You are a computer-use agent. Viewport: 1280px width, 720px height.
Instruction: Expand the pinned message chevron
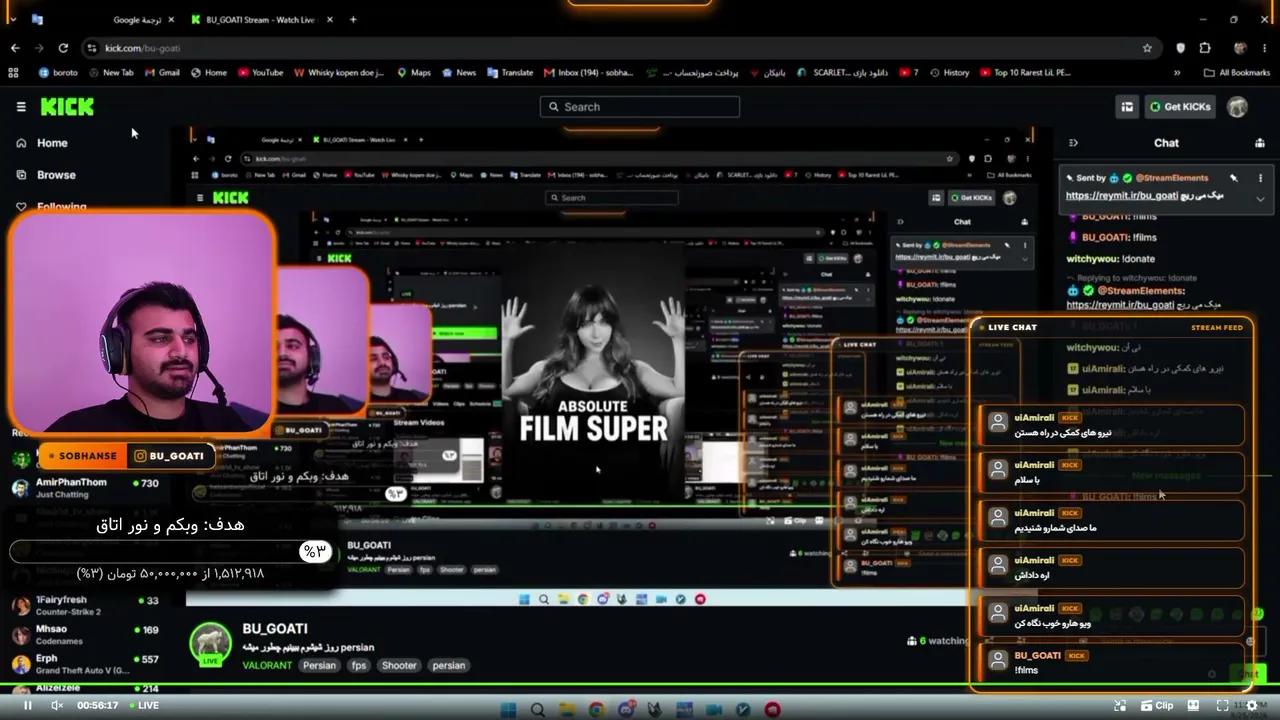[1260, 198]
